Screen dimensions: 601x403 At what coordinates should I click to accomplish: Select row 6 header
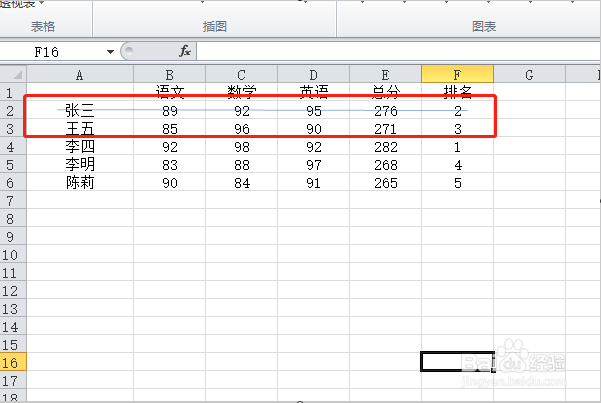(x=13, y=183)
